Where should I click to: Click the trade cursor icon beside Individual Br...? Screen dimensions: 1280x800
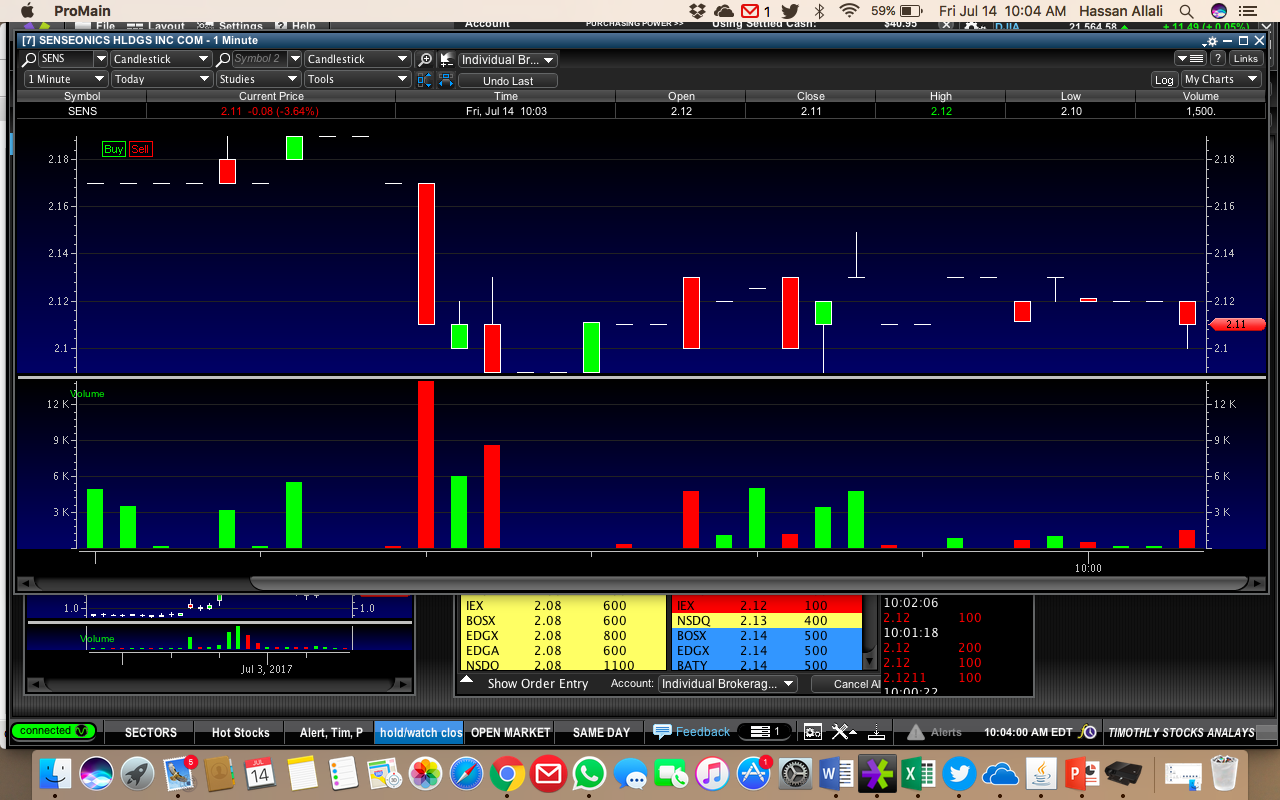tap(446, 60)
